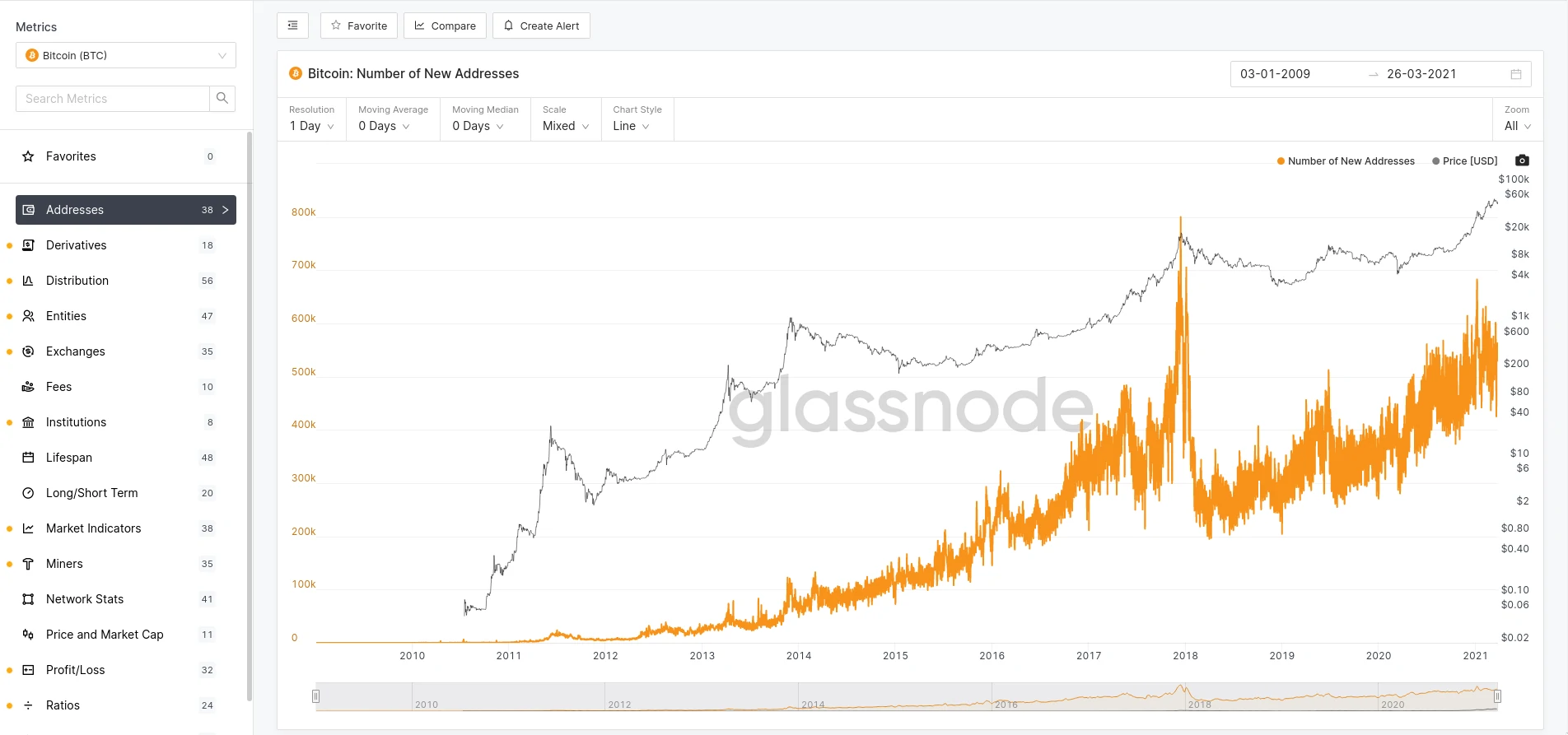Click the Profit/Loss category label
The height and width of the screenshot is (735, 1568).
tap(76, 670)
